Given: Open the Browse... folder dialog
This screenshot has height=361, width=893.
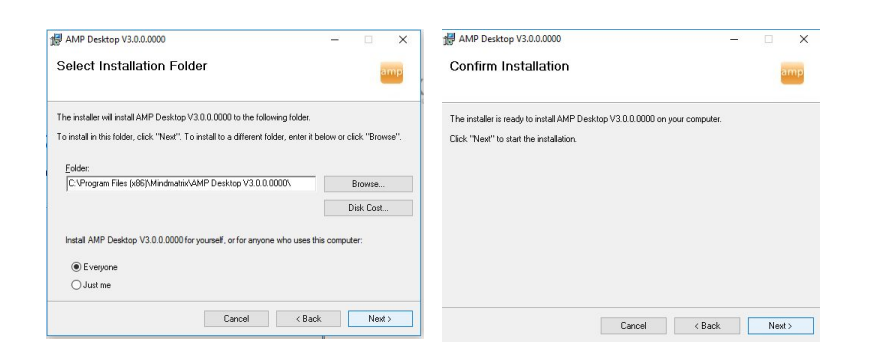Looking at the screenshot, I should point(368,184).
